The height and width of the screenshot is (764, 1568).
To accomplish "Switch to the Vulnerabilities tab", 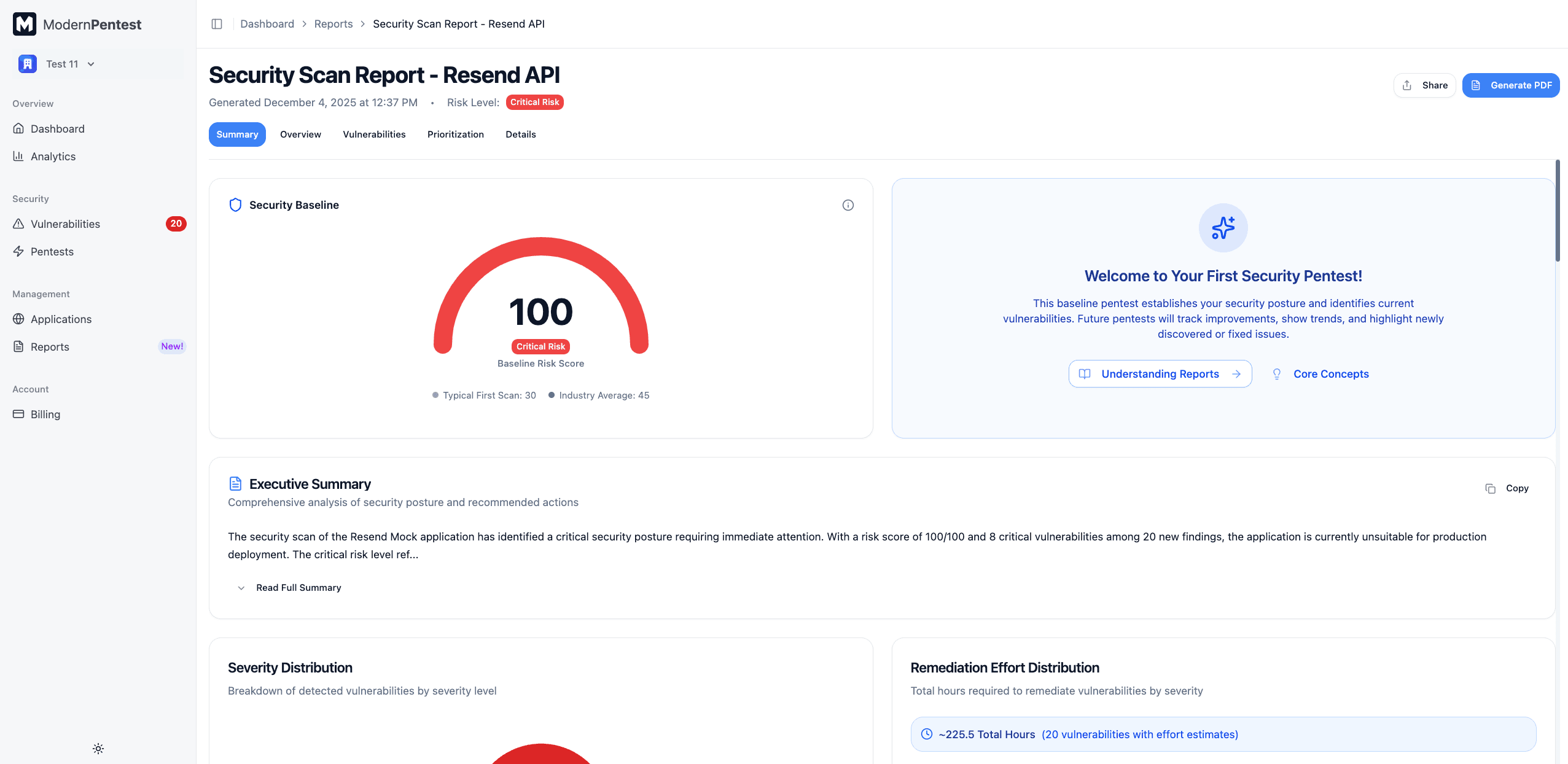I will point(374,134).
